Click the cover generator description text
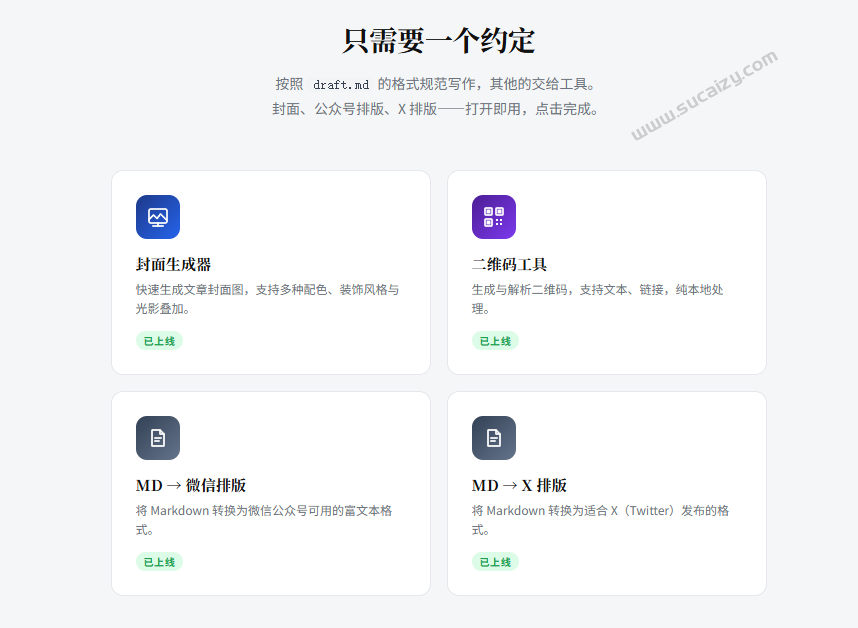This screenshot has height=628, width=858. click(x=268, y=299)
